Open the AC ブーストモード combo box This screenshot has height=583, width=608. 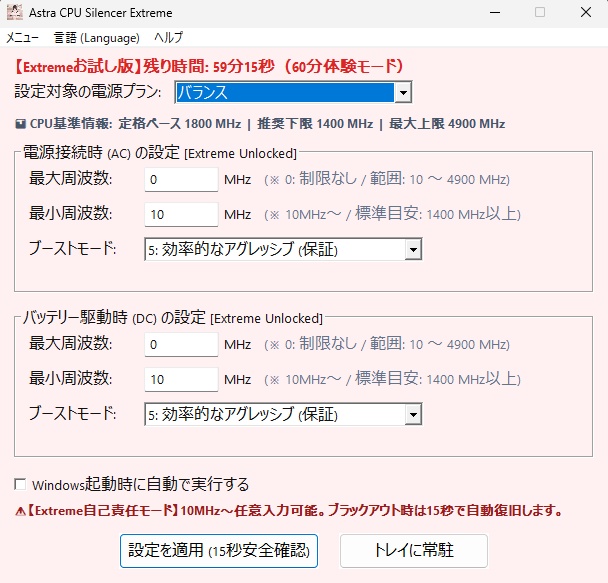pos(283,249)
